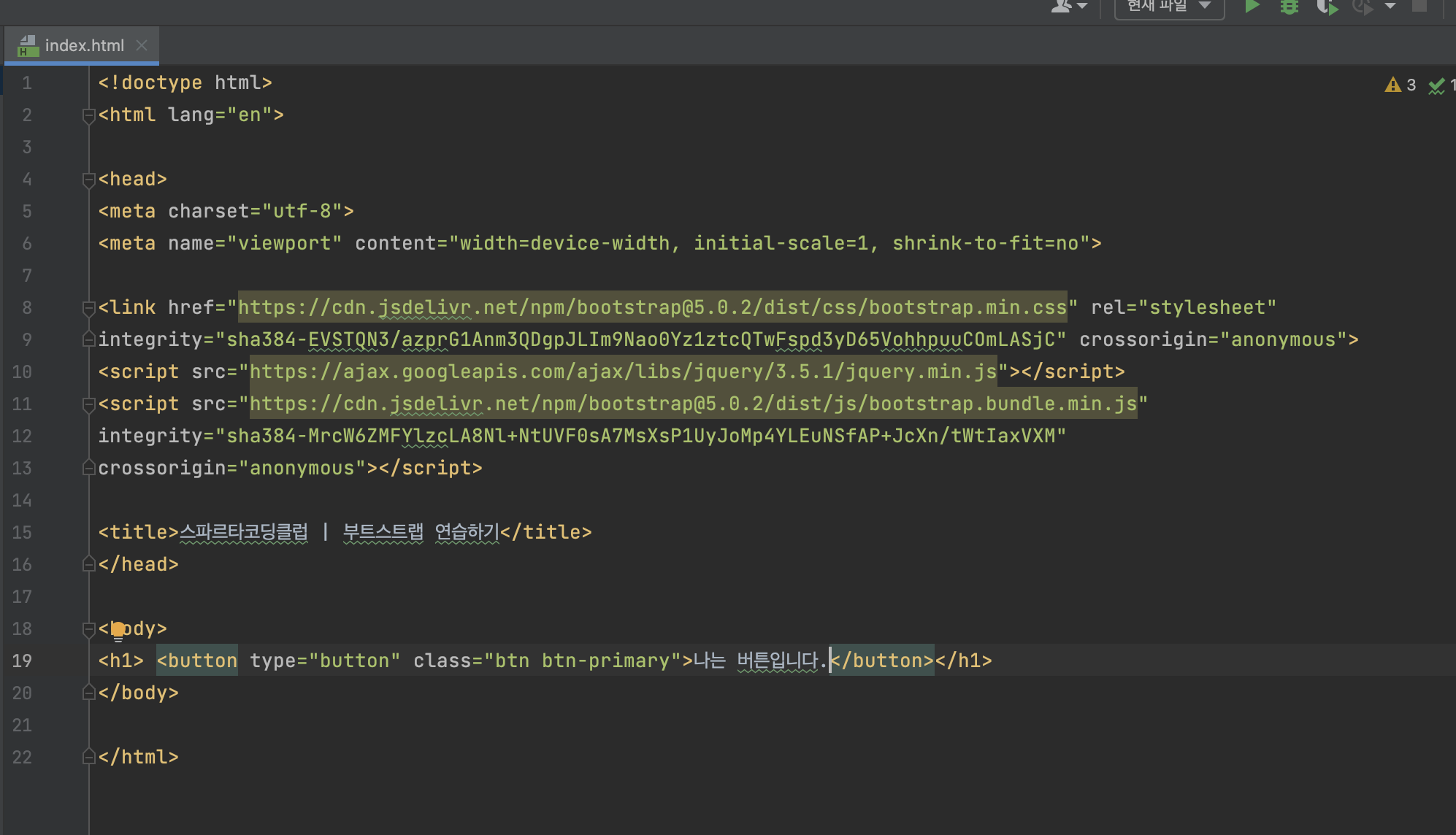This screenshot has width=1456, height=835.
Task: Open the bootstrap.min.css CDN link
Action: 653,307
